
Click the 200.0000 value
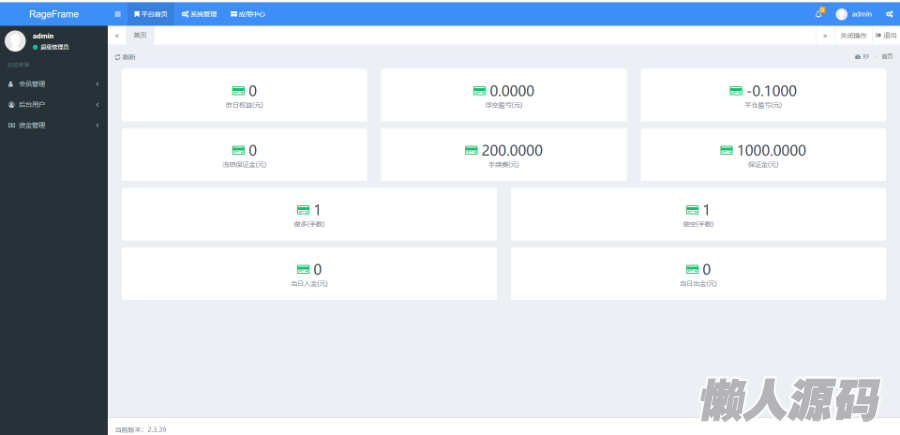pos(512,150)
